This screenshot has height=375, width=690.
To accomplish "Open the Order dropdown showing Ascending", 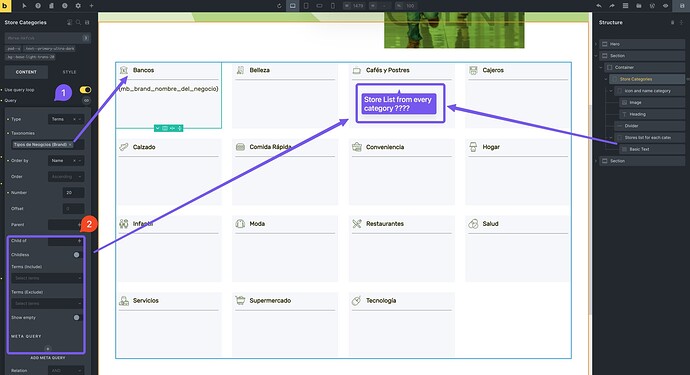I will (x=66, y=177).
